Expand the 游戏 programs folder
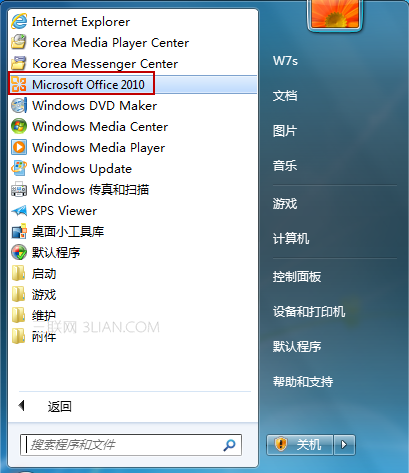This screenshot has width=409, height=473. pyautogui.click(x=132, y=294)
